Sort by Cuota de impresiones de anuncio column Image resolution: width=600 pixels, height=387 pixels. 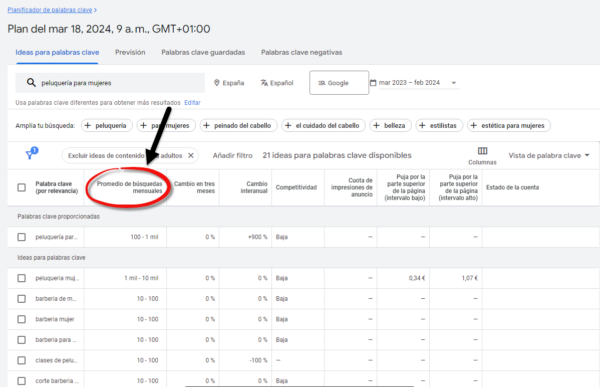coord(352,188)
